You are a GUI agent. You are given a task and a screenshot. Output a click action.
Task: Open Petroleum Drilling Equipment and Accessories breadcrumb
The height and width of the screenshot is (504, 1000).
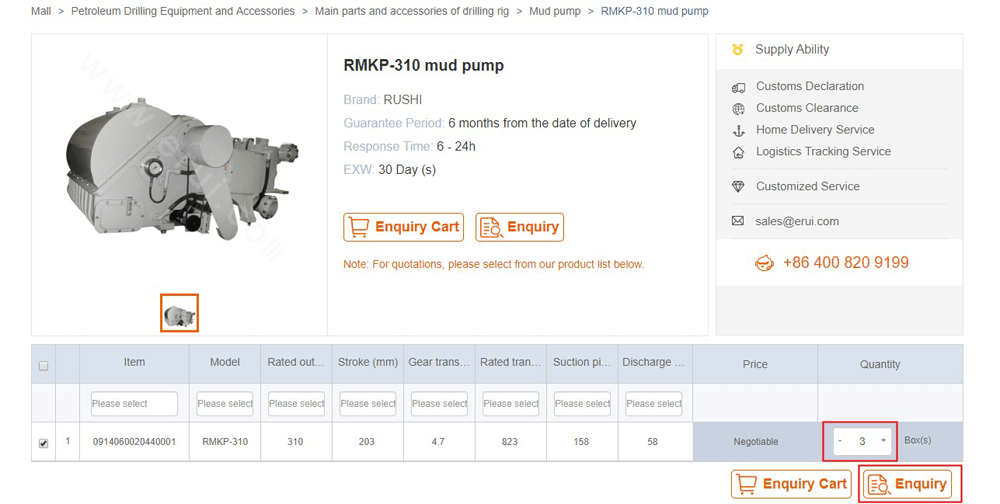click(x=183, y=11)
